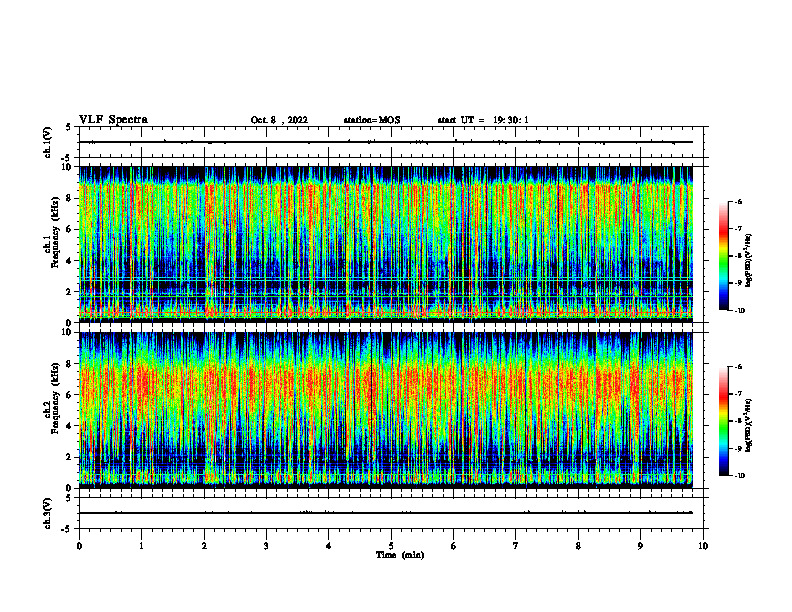Click the "-6" label on ch.1 colorbar

[738, 202]
